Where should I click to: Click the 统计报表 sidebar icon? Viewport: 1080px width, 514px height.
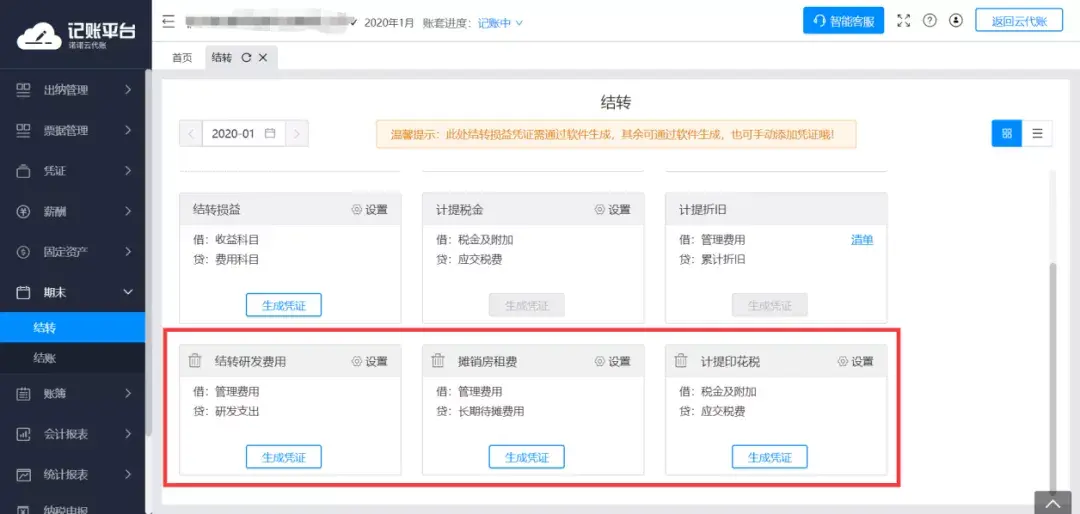click(23, 475)
